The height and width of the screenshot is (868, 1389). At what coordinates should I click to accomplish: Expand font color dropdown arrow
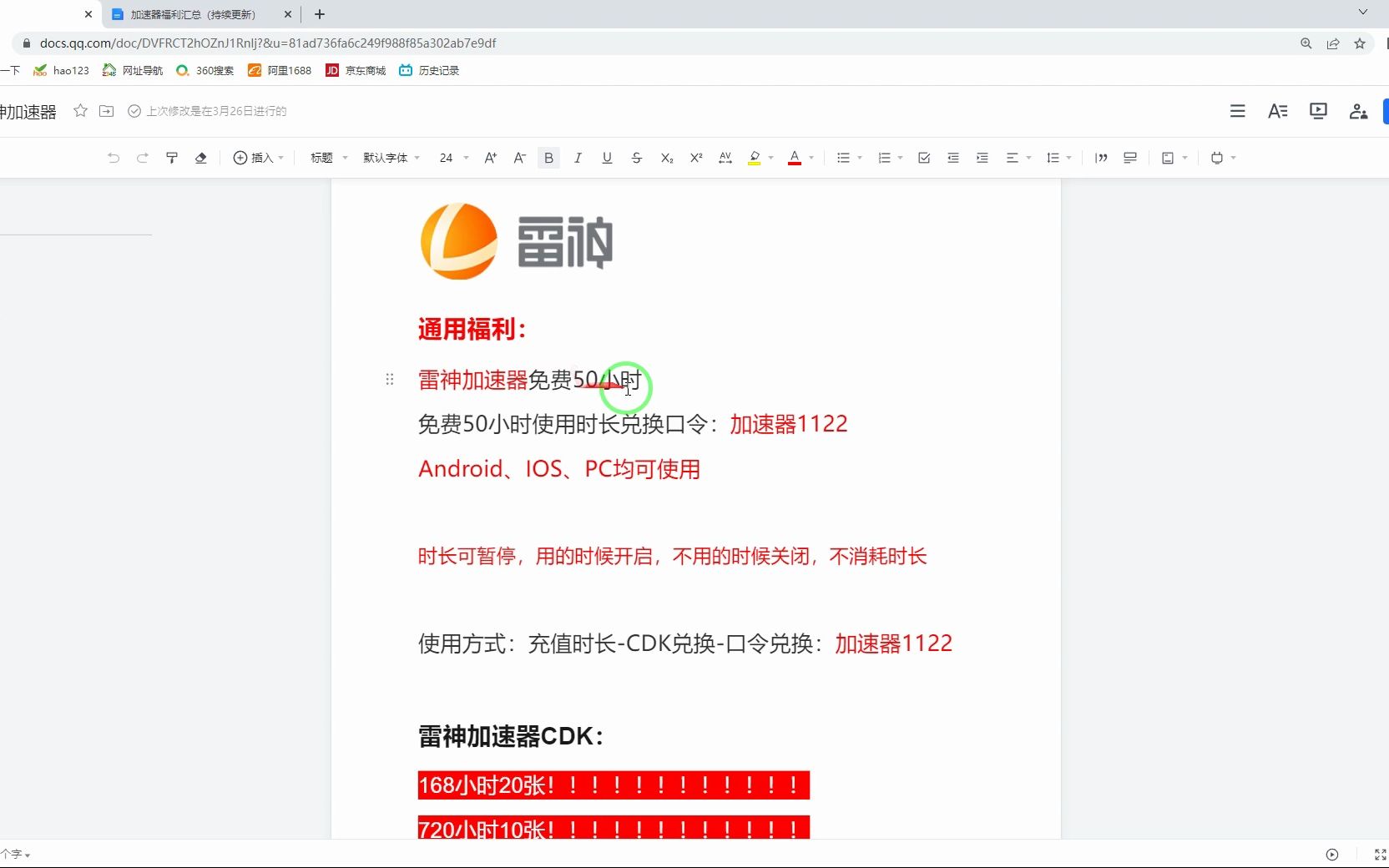click(811, 158)
